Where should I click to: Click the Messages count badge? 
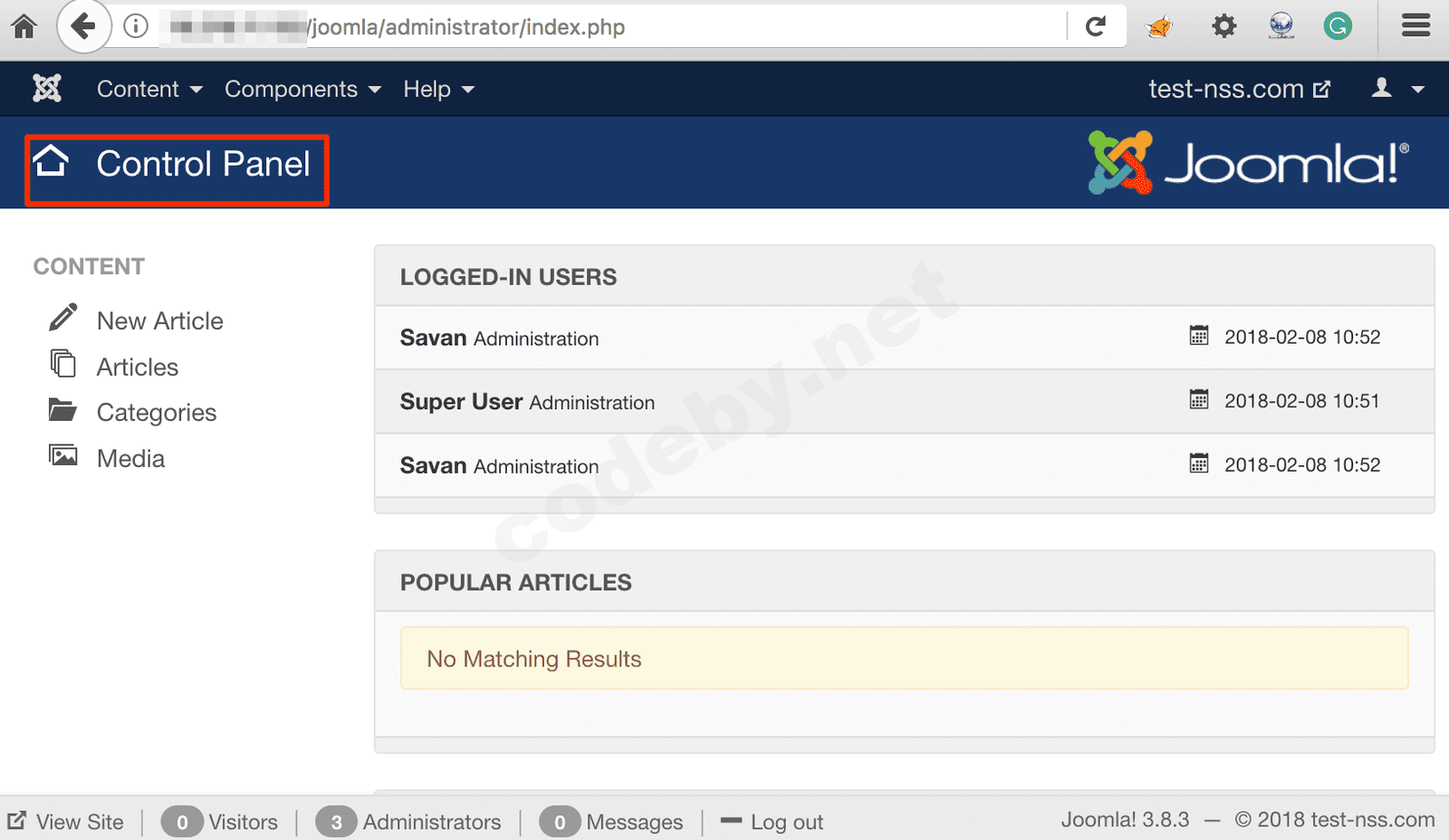tap(560, 822)
